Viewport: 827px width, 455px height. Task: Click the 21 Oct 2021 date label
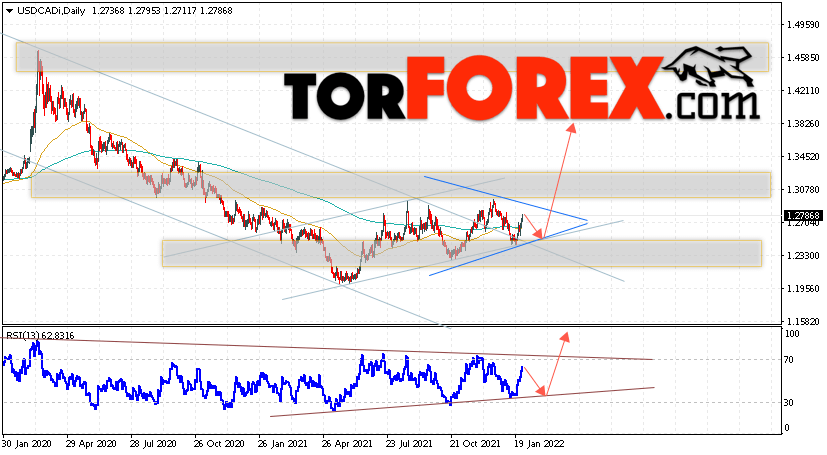click(x=475, y=444)
